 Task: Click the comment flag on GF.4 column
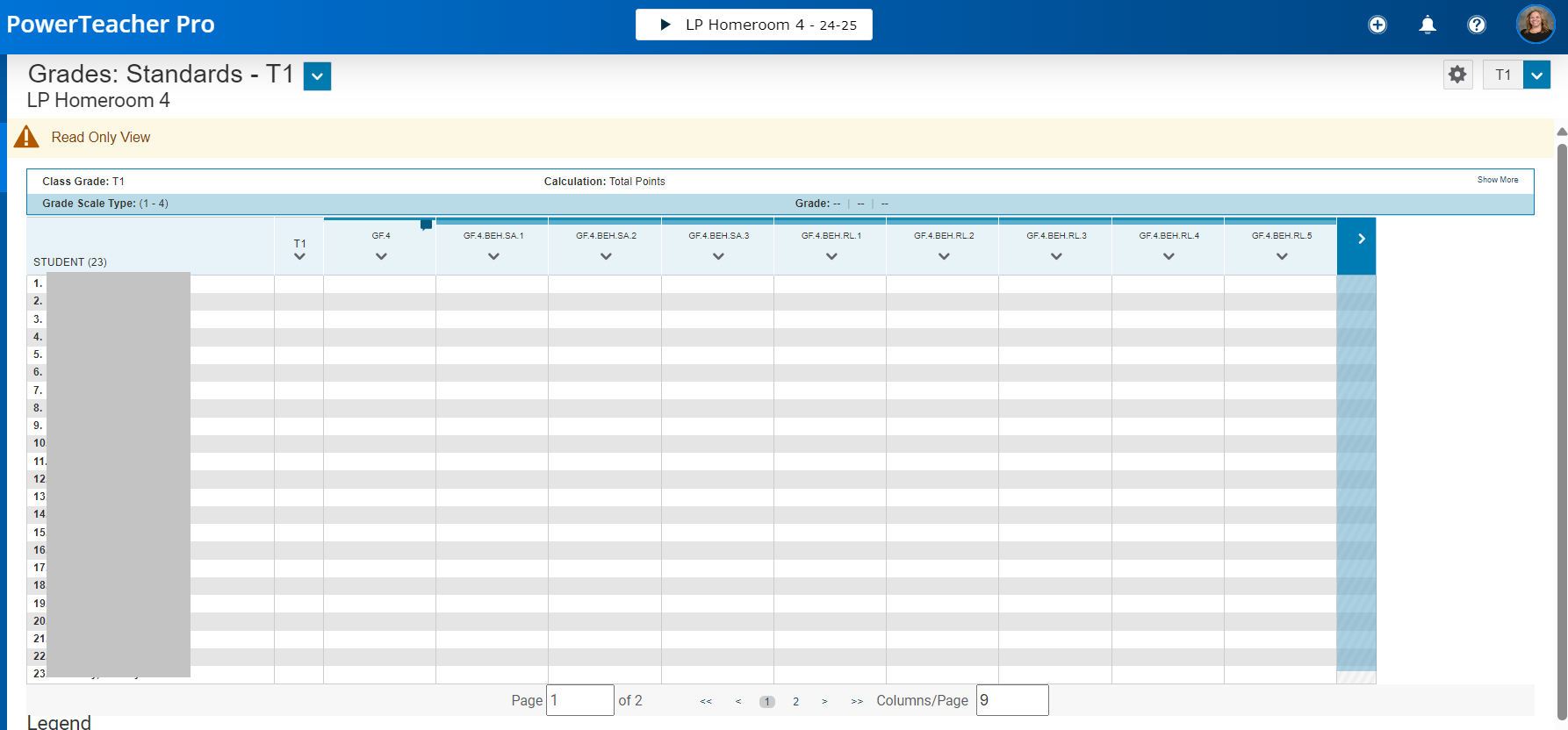pyautogui.click(x=426, y=225)
